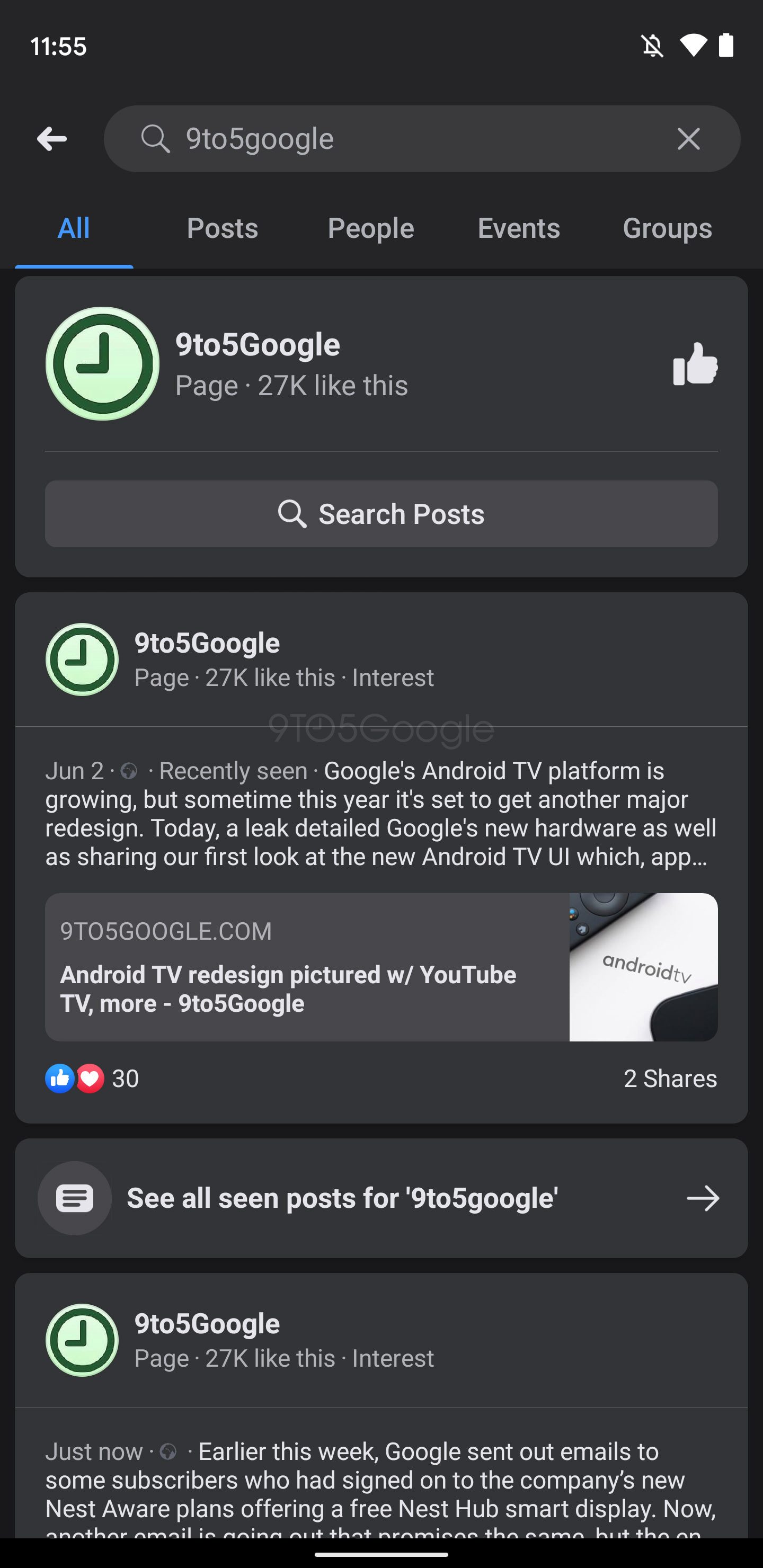Switch to the People tab
Viewport: 763px width, 1568px height.
370,228
